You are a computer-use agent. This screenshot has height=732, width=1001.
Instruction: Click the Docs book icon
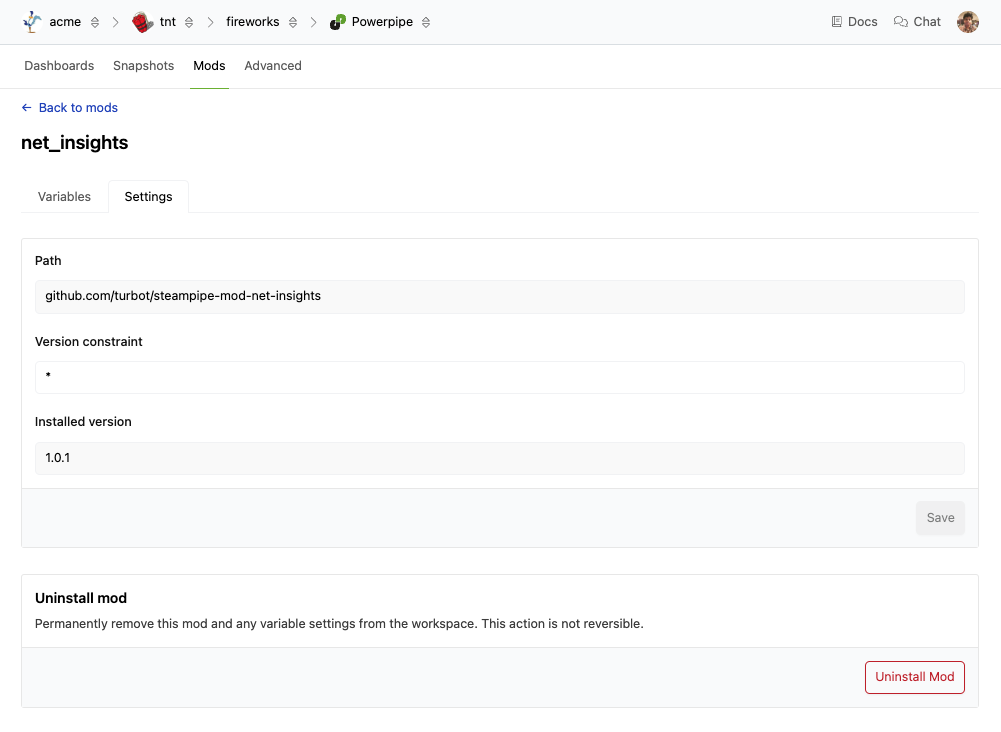[837, 22]
